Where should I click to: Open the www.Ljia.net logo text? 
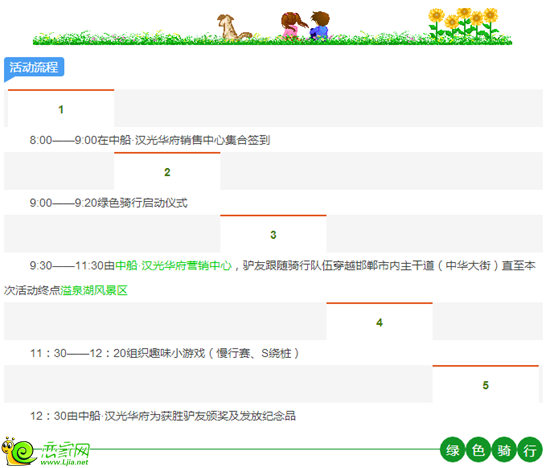pyautogui.click(x=65, y=462)
